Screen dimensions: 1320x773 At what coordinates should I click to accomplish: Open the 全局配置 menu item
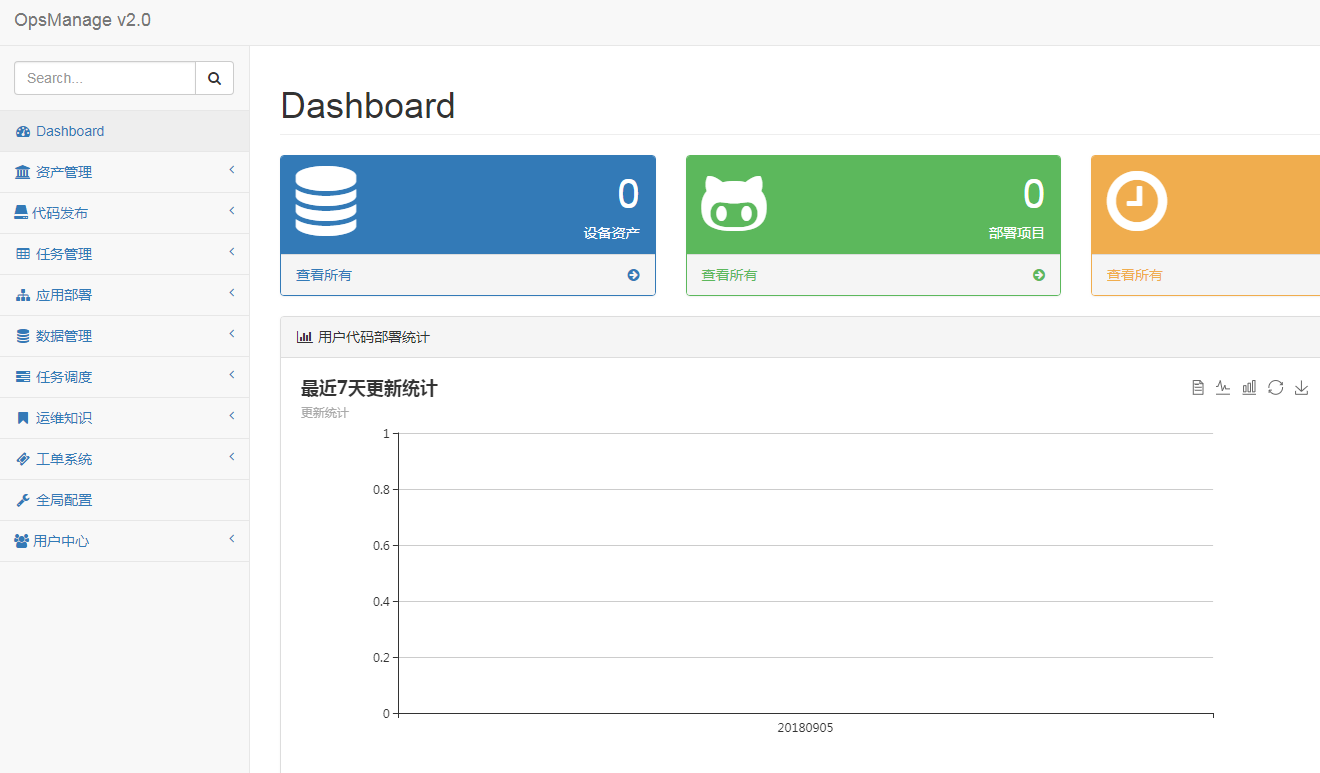(124, 500)
